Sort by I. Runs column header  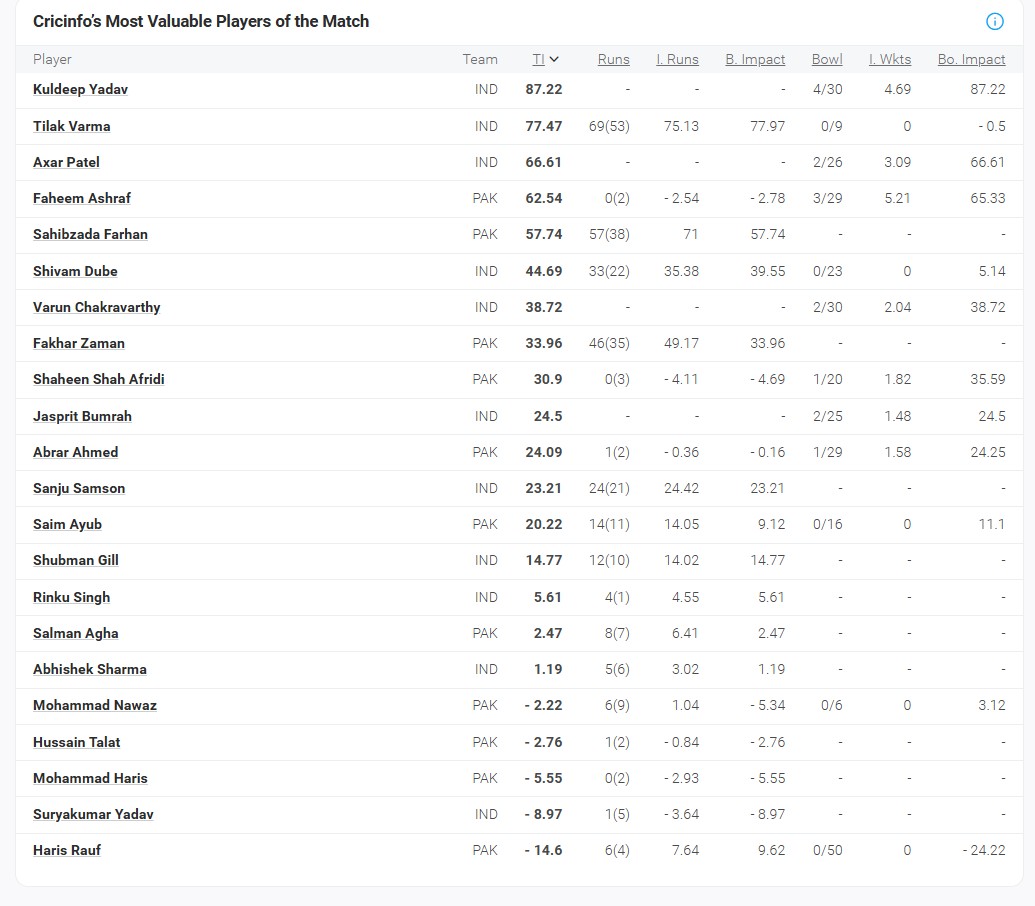click(677, 59)
